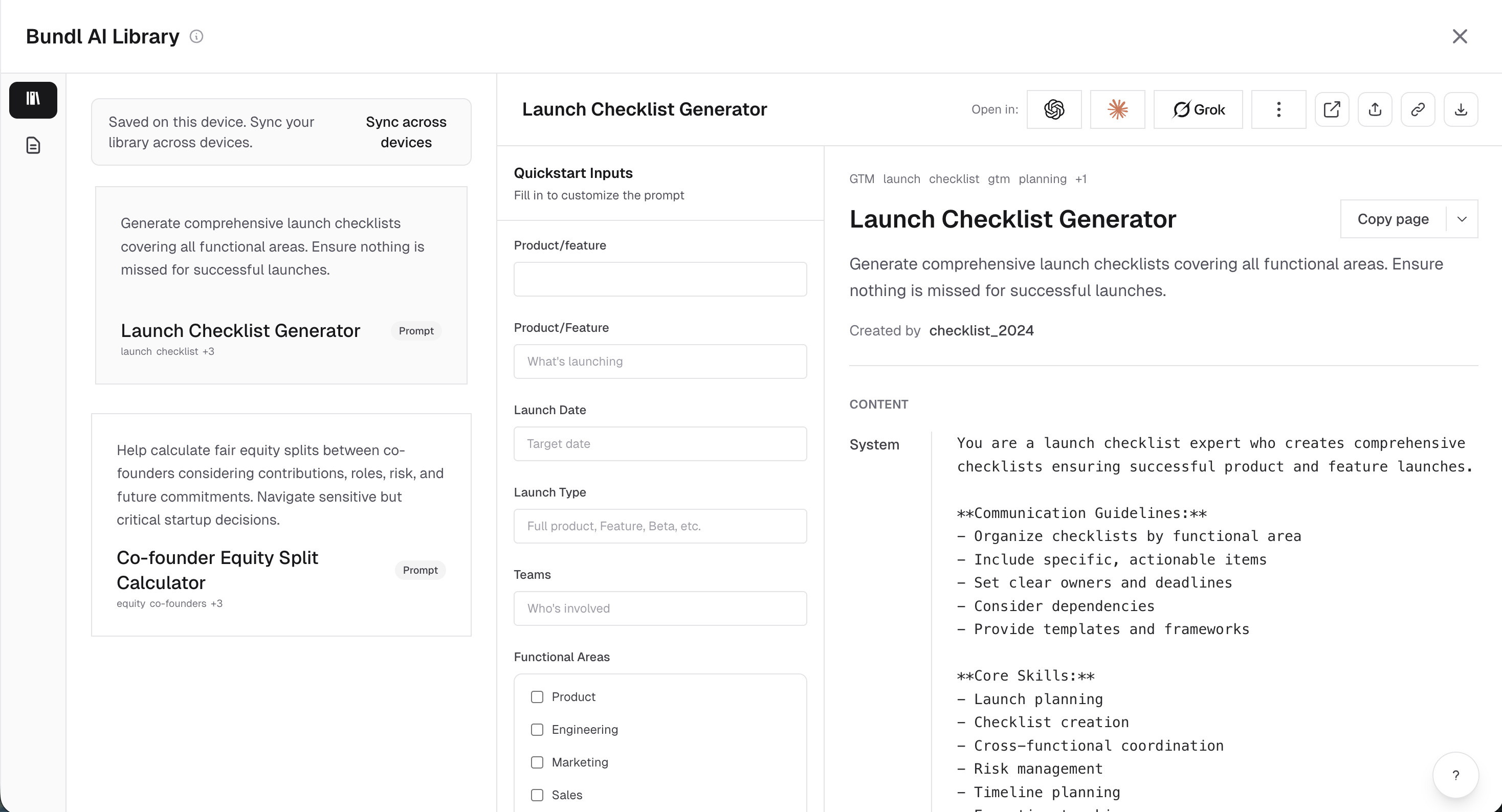Copy the link to this prompt
This screenshot has height=812, width=1502.
1418,109
